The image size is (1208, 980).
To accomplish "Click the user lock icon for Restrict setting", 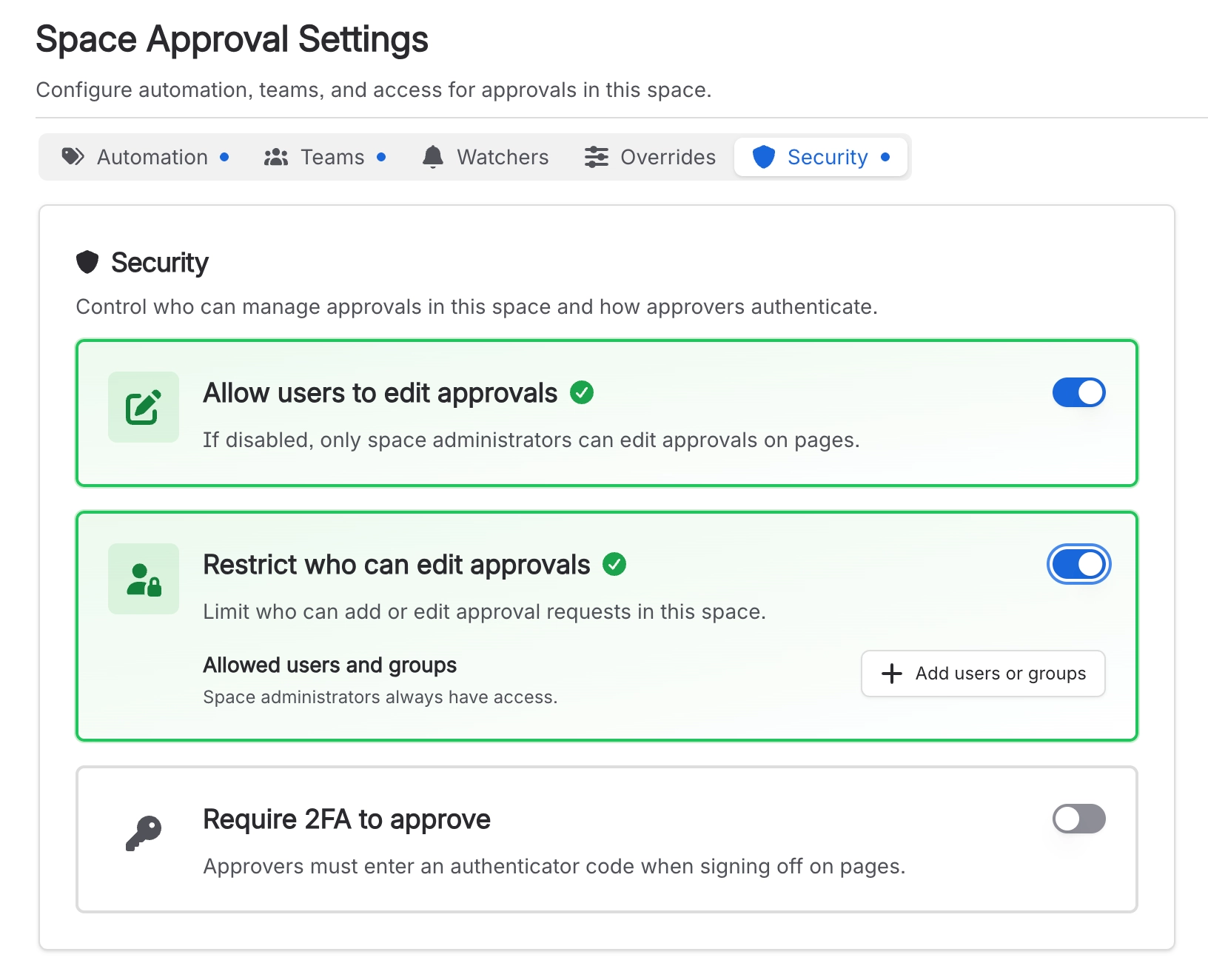I will tap(144, 579).
